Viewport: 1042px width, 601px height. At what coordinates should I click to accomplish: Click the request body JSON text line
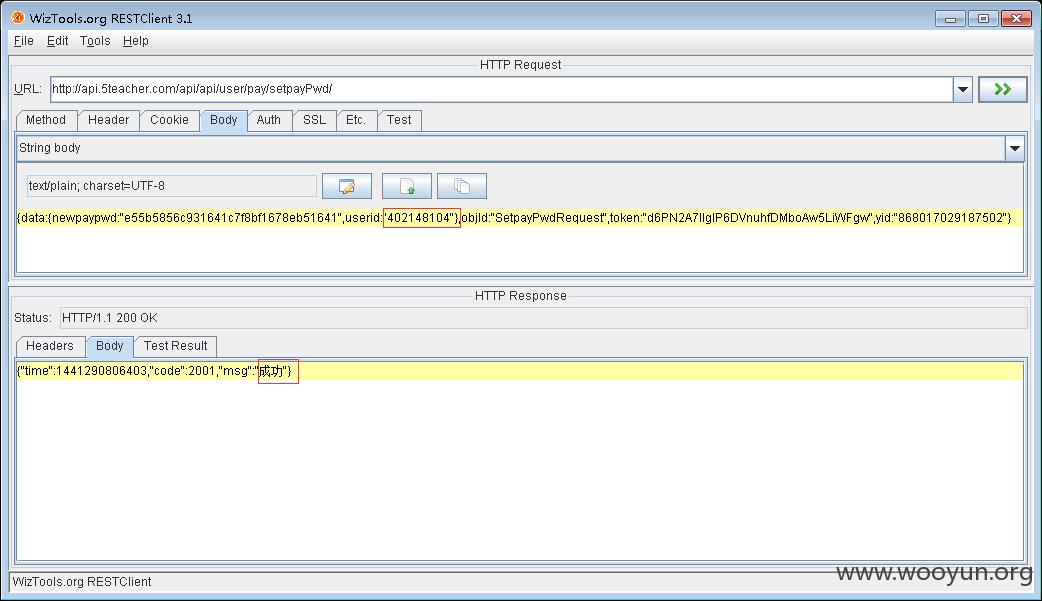pyautogui.click(x=514, y=218)
